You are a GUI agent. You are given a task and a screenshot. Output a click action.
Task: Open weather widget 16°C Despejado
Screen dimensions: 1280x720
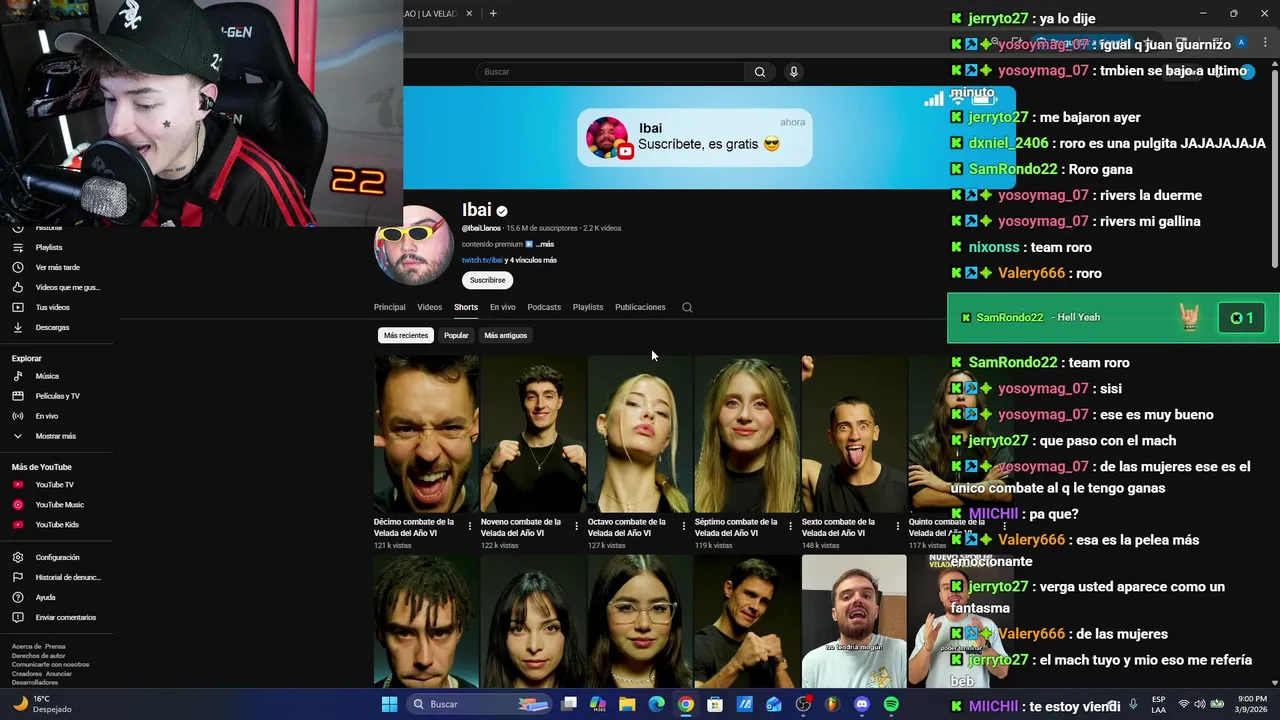pos(40,704)
